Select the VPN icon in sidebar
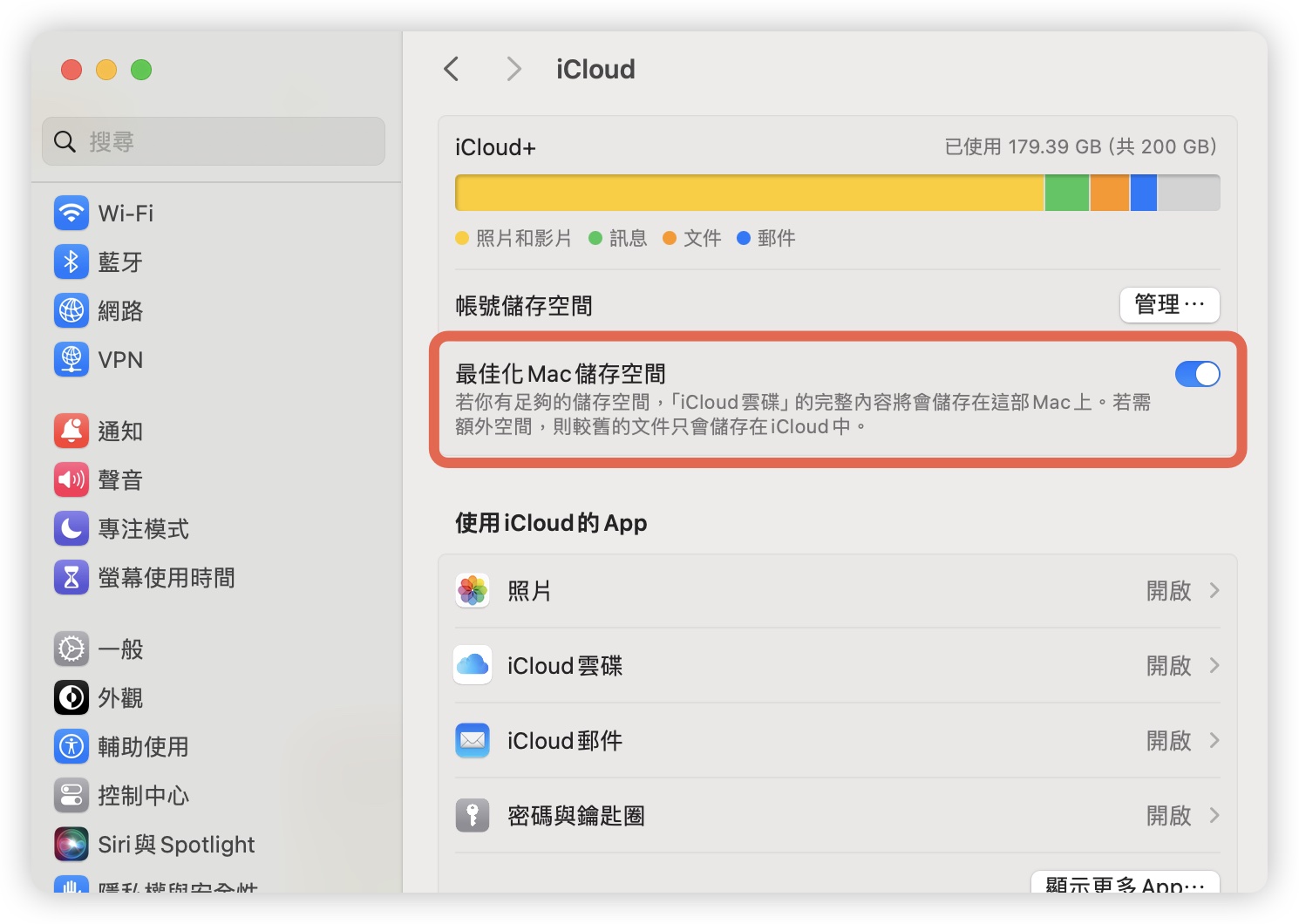1299x924 pixels. (x=71, y=359)
